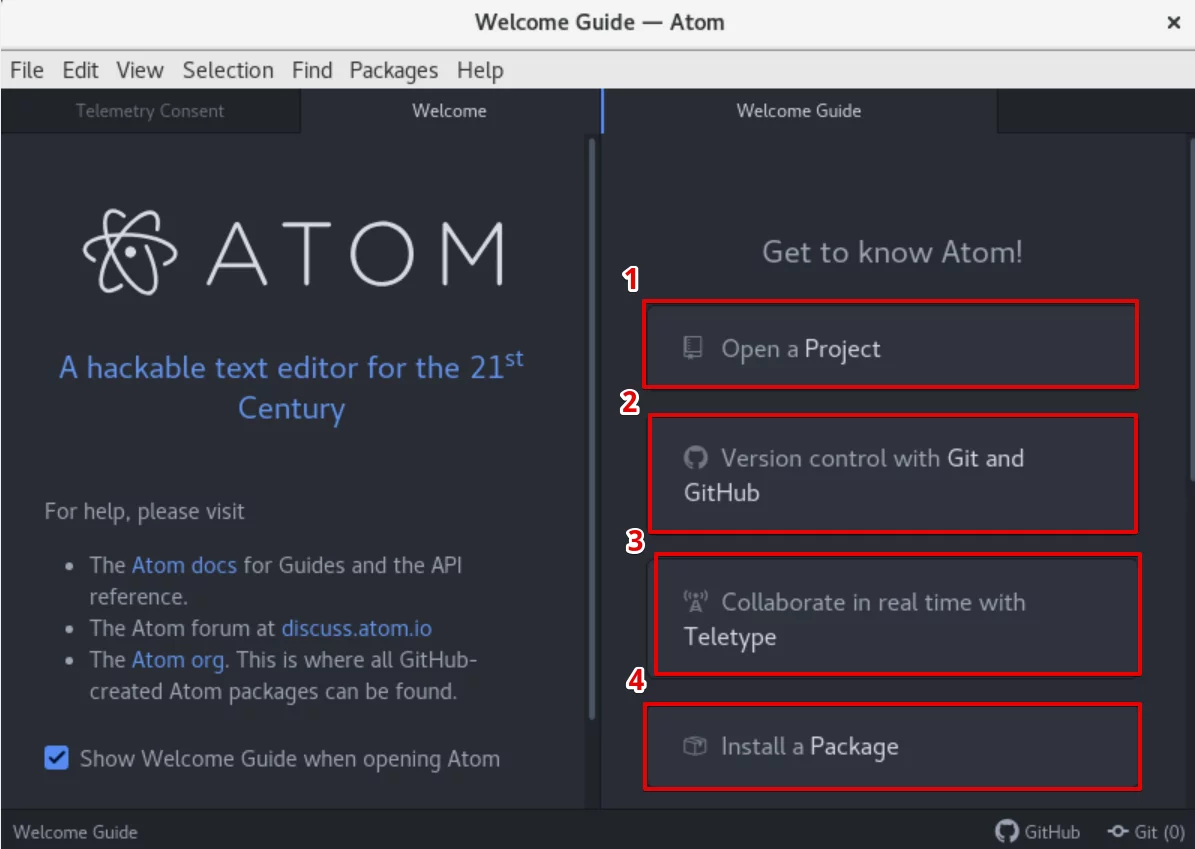1195x849 pixels.
Task: Expand Version control with Git and GitHub
Action: pyautogui.click(x=892, y=474)
